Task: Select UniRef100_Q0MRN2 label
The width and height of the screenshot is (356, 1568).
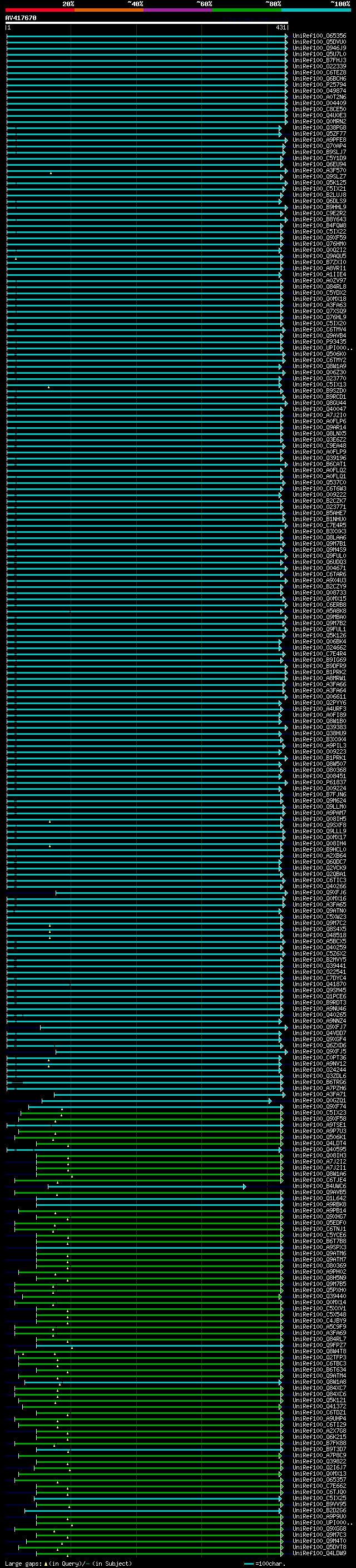Action: coord(319,121)
